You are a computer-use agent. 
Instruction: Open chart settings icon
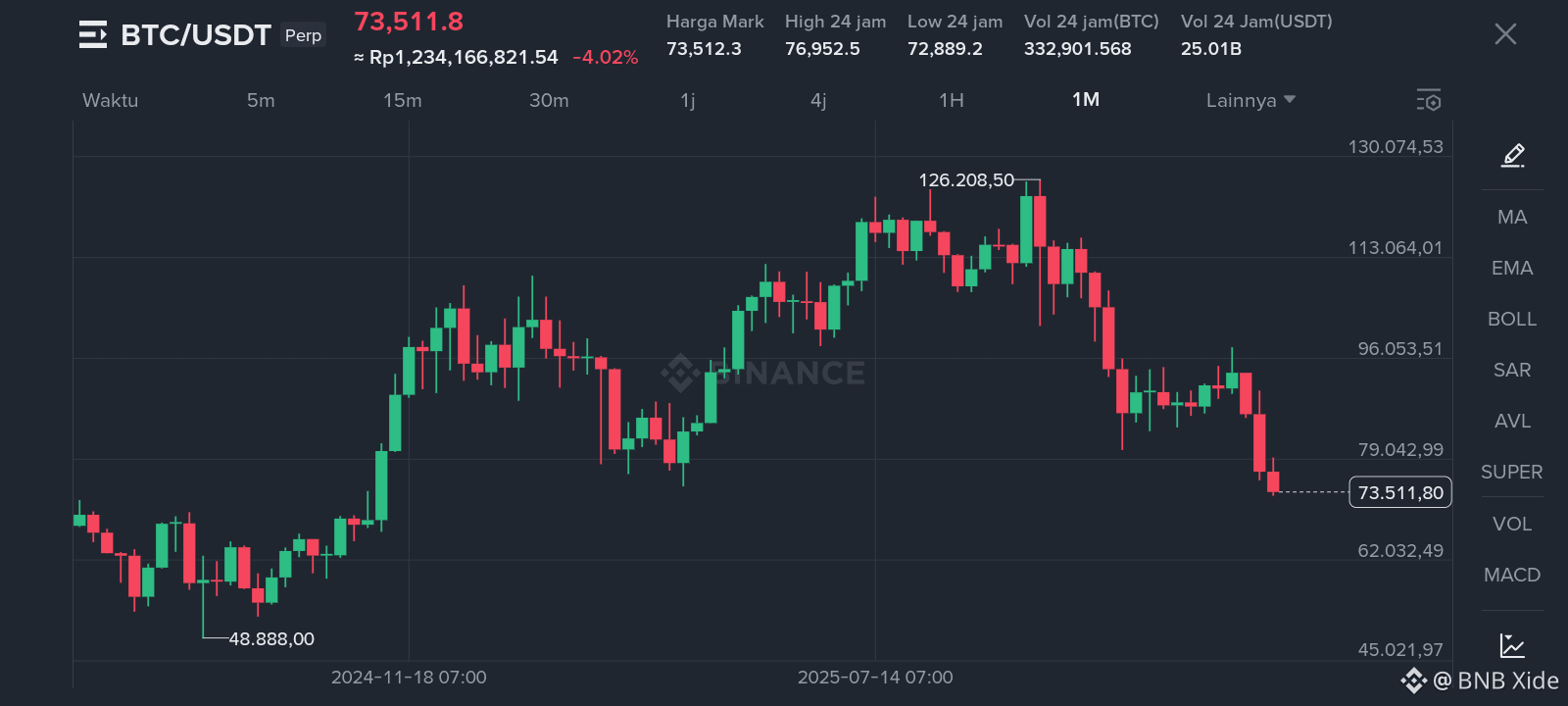click(x=1428, y=100)
